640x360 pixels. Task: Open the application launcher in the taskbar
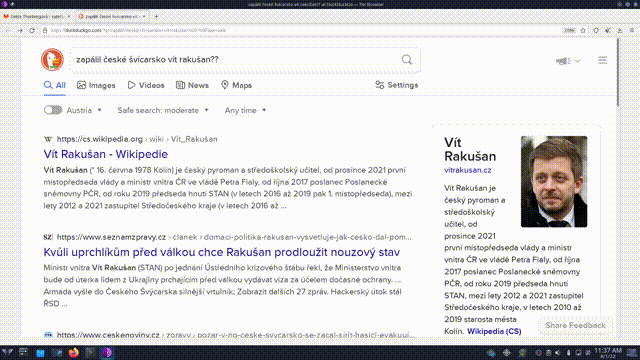[7, 353]
